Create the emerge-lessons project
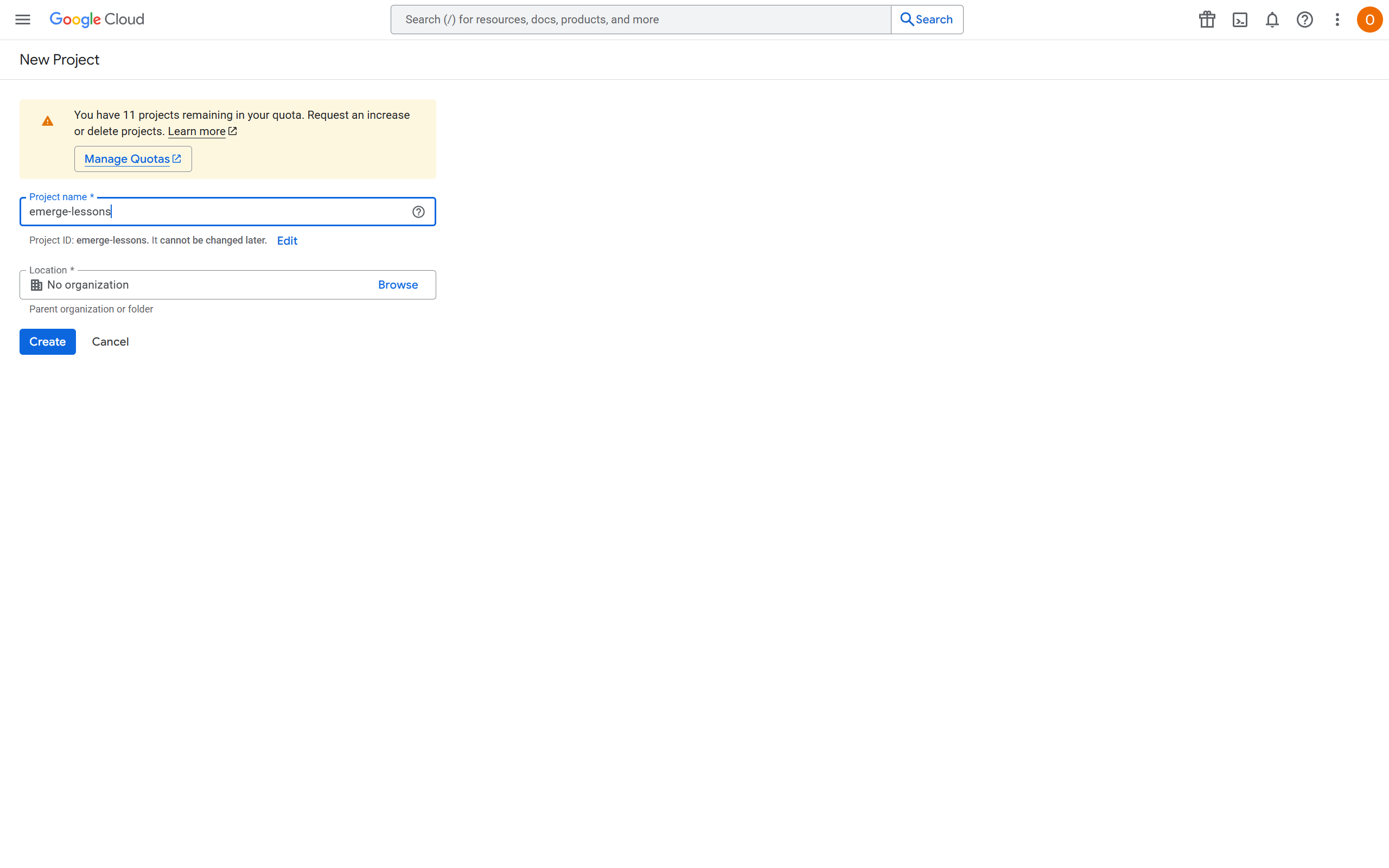Image resolution: width=1389 pixels, height=868 pixels. 47,341
